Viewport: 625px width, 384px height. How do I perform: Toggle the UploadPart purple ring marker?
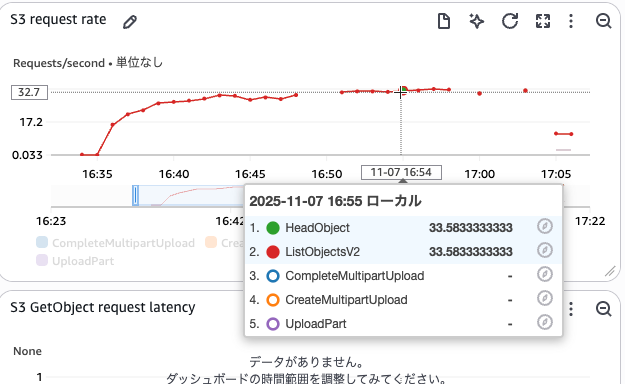273,324
